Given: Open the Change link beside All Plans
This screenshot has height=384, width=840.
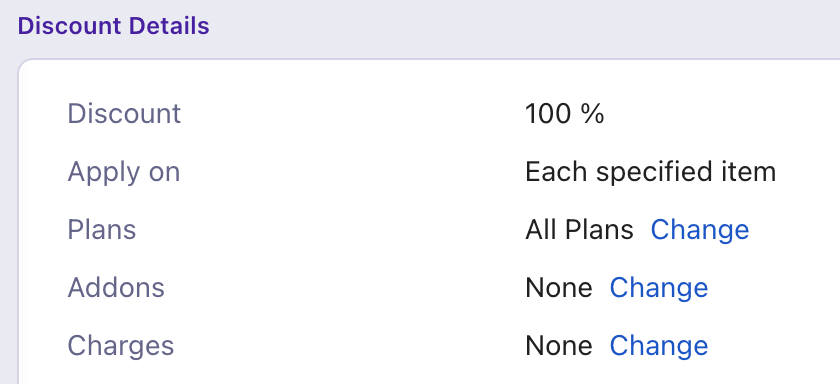Looking at the screenshot, I should (700, 230).
